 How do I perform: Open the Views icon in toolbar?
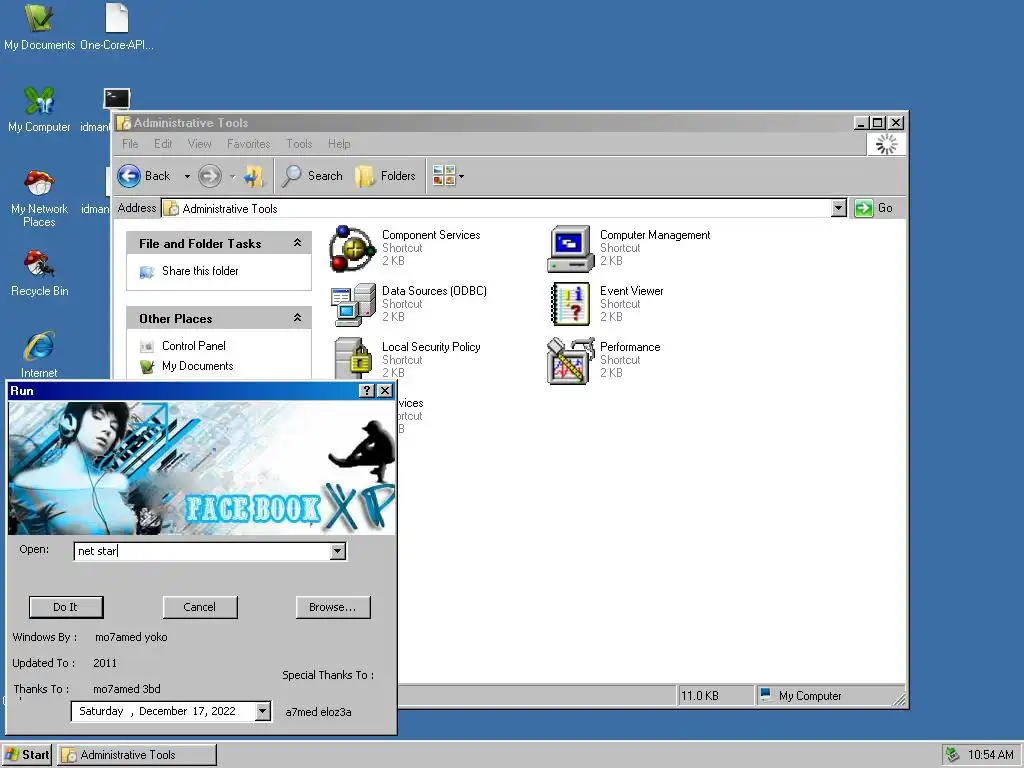click(x=444, y=176)
